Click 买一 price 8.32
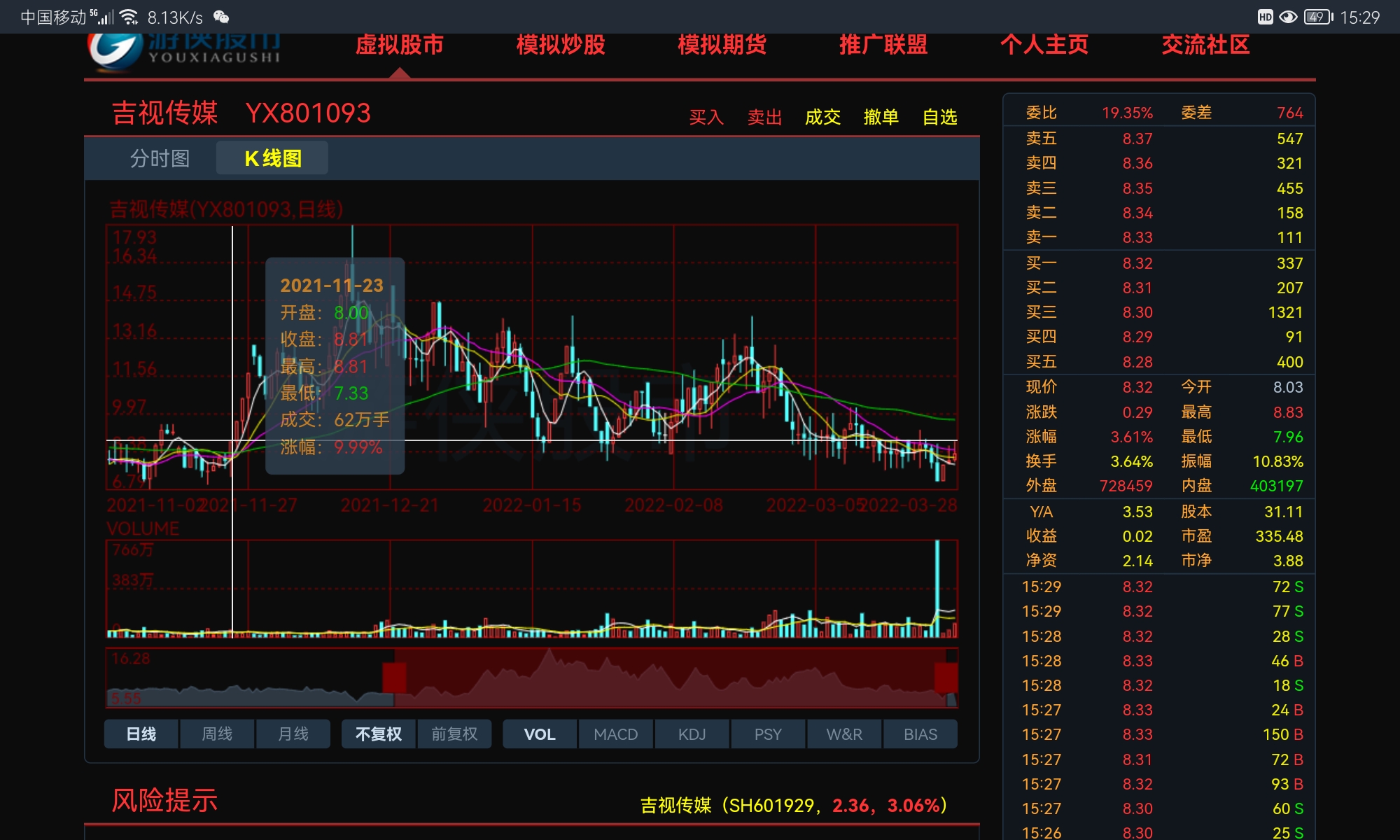Image resolution: width=1400 pixels, height=840 pixels. [1137, 263]
